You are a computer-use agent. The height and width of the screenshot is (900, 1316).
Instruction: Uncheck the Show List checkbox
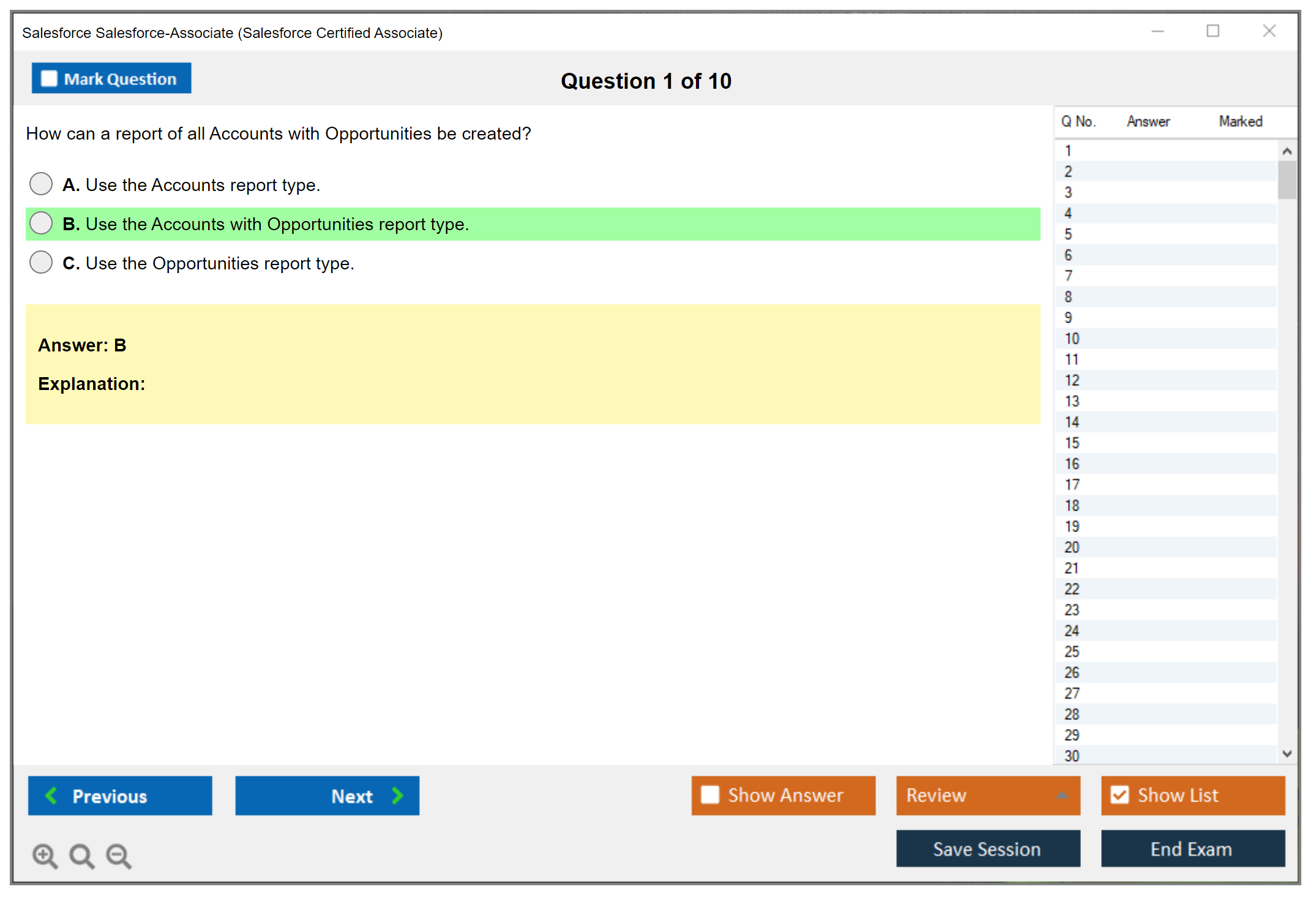pos(1120,795)
